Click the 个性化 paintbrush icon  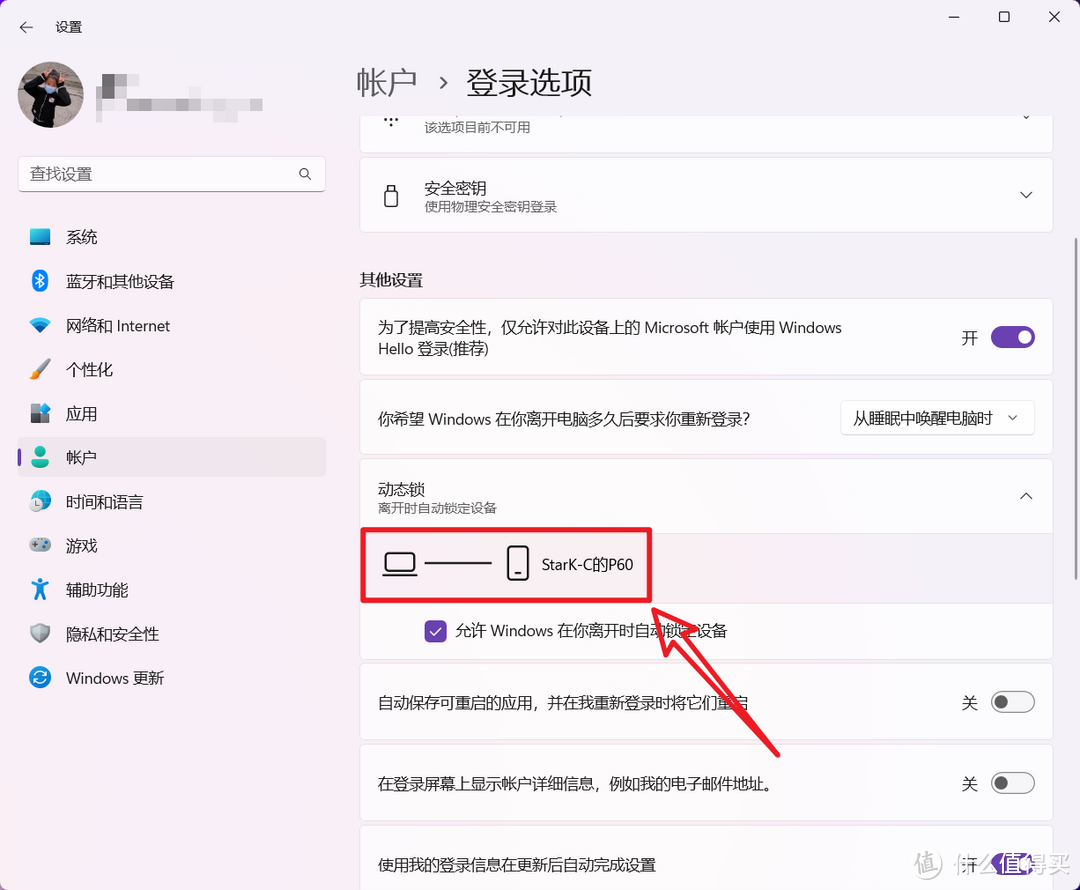tap(40, 369)
